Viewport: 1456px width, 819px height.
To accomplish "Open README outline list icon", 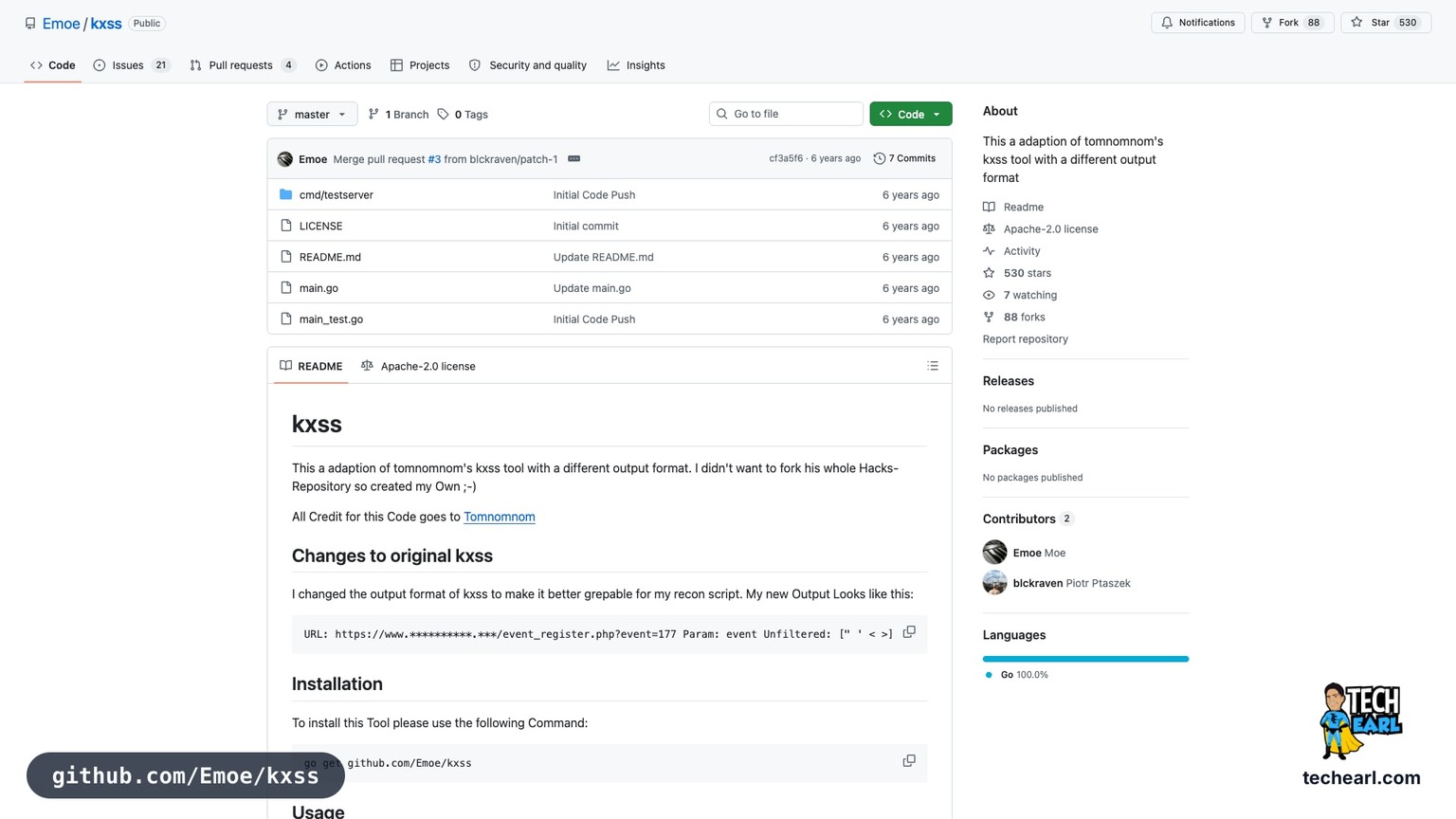I will [933, 366].
